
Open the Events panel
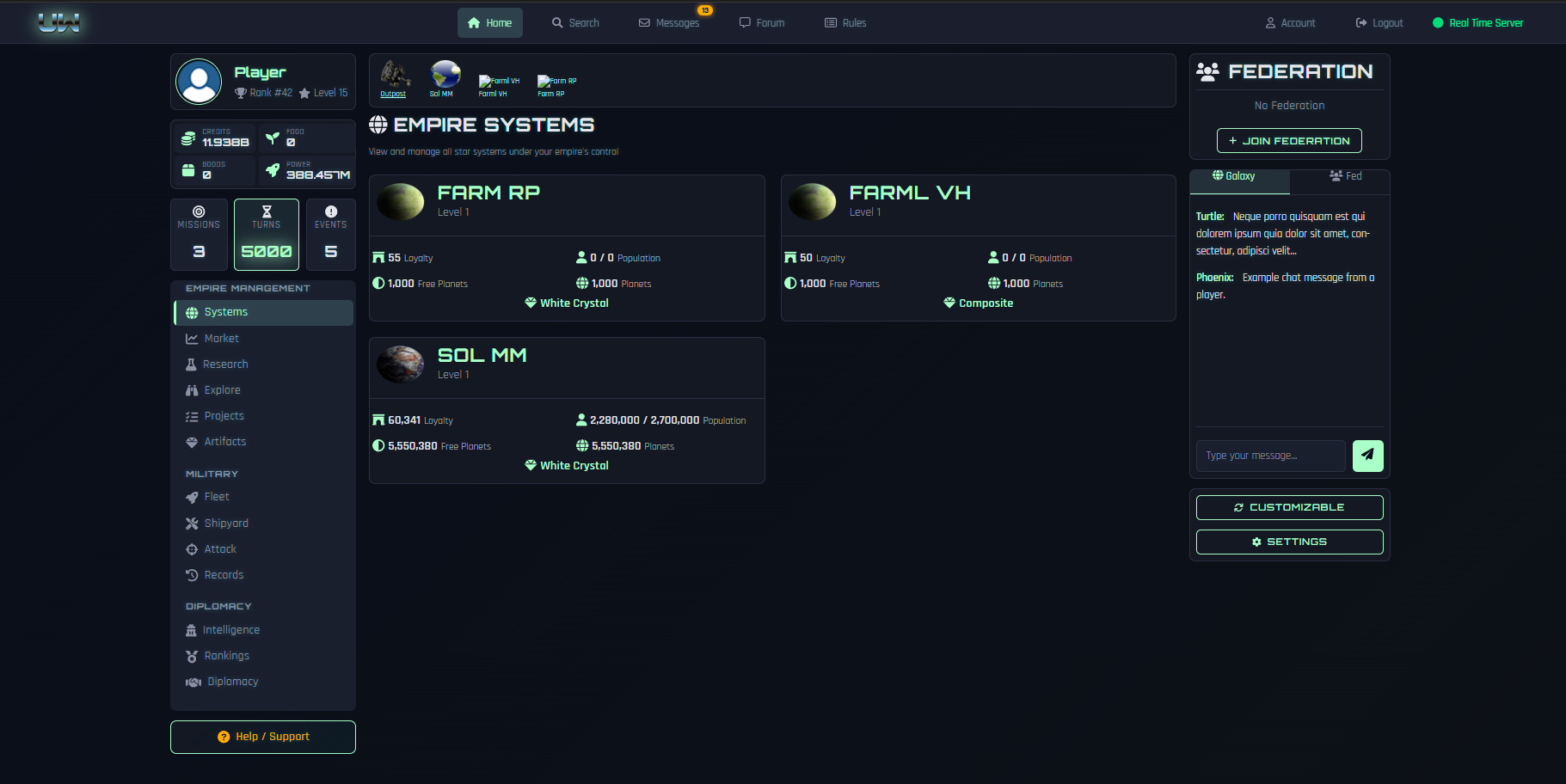[x=331, y=234]
